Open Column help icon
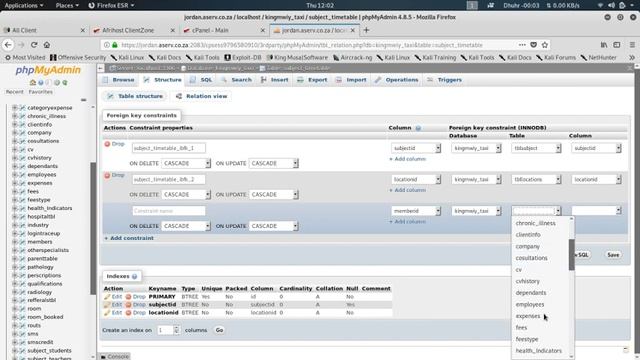The width and height of the screenshot is (640, 360). [x=418, y=128]
